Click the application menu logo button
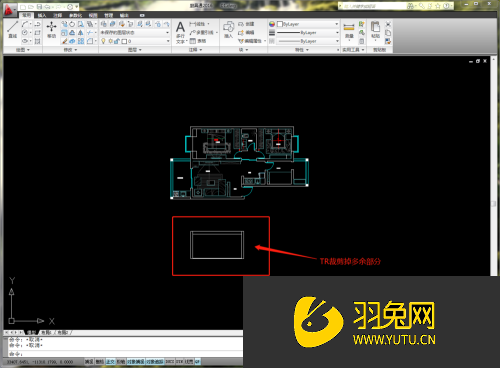This screenshot has width=500, height=368. pyautogui.click(x=8, y=10)
